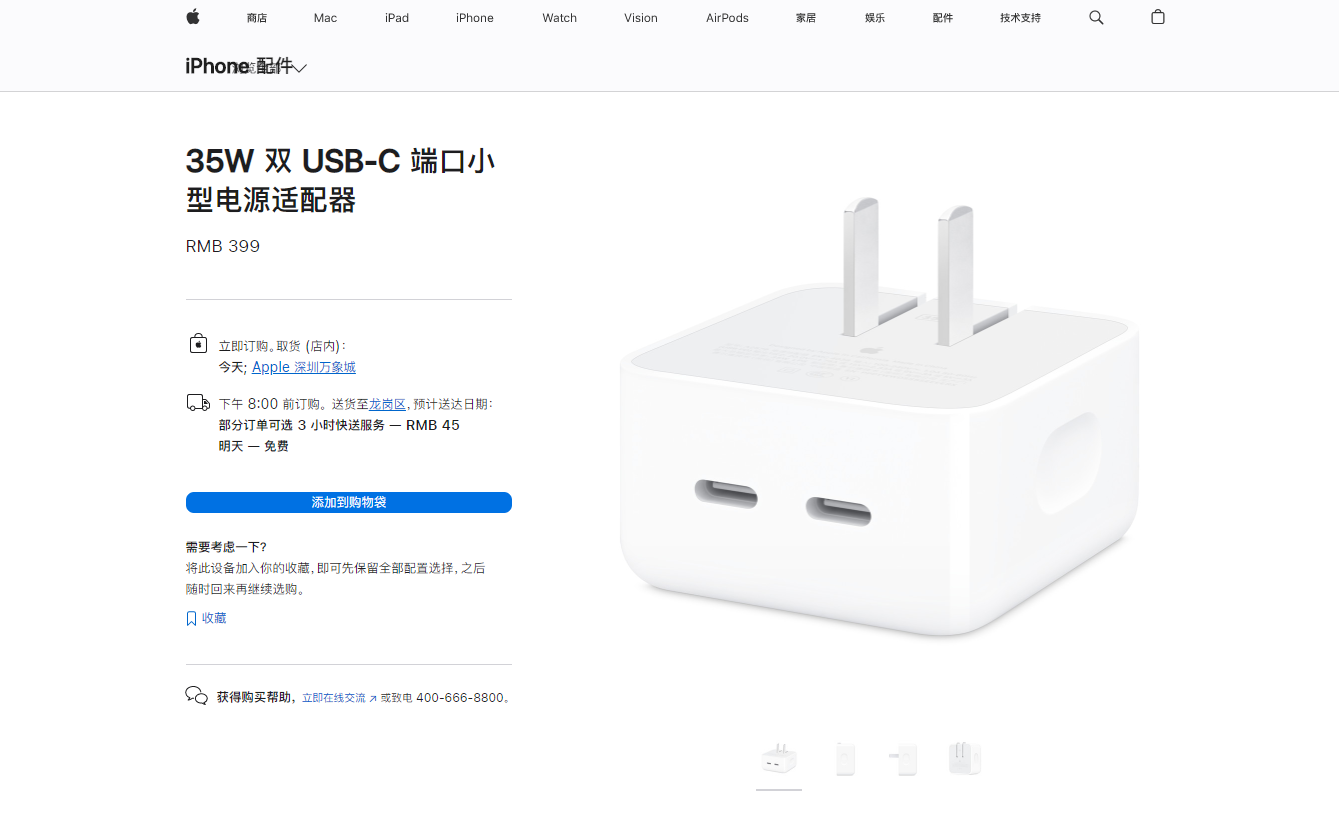Click the Apple logo in the navigation bar
1339x834 pixels.
click(193, 17)
